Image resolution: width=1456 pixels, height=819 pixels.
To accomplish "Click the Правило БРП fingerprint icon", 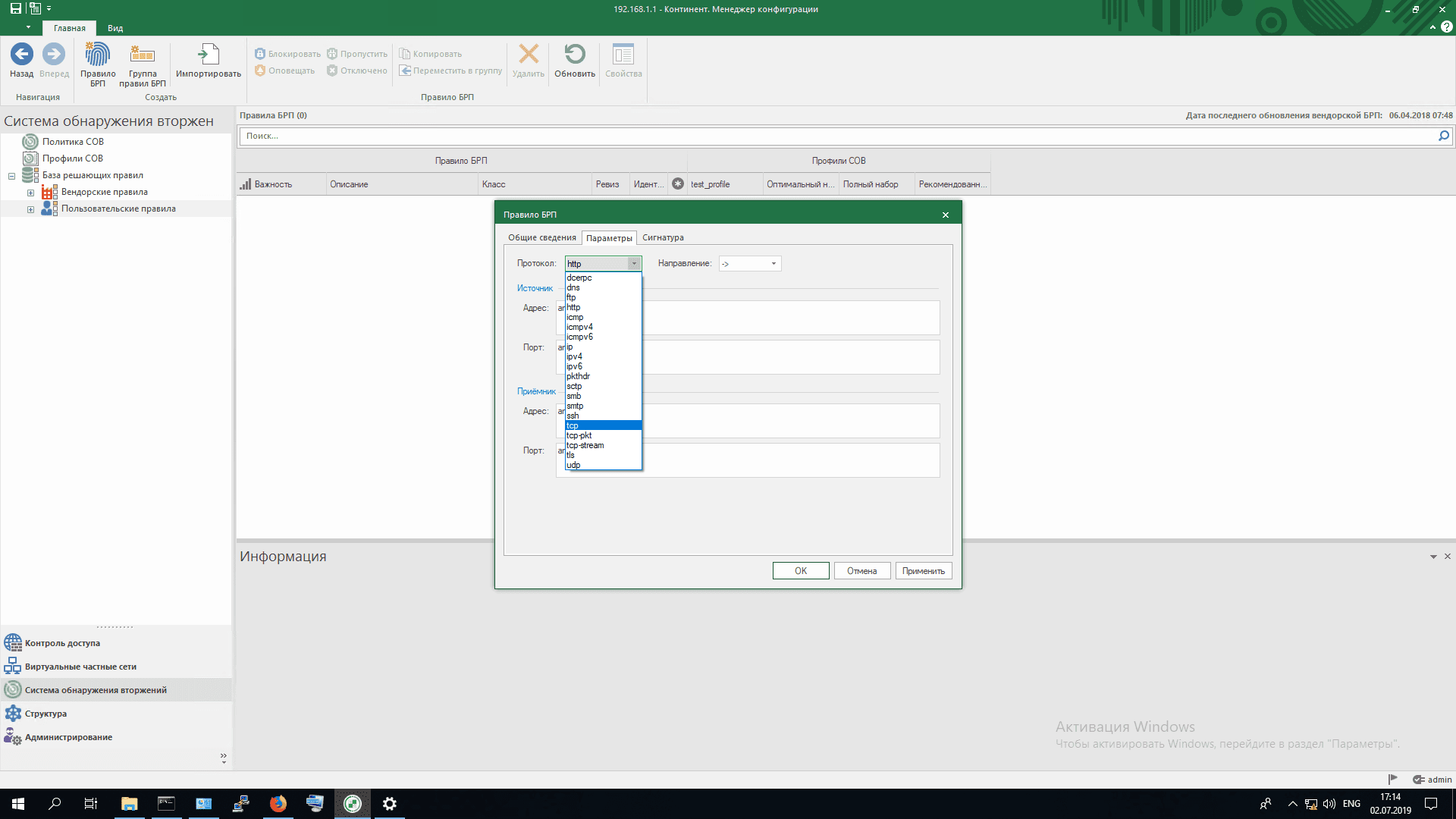I will (98, 55).
